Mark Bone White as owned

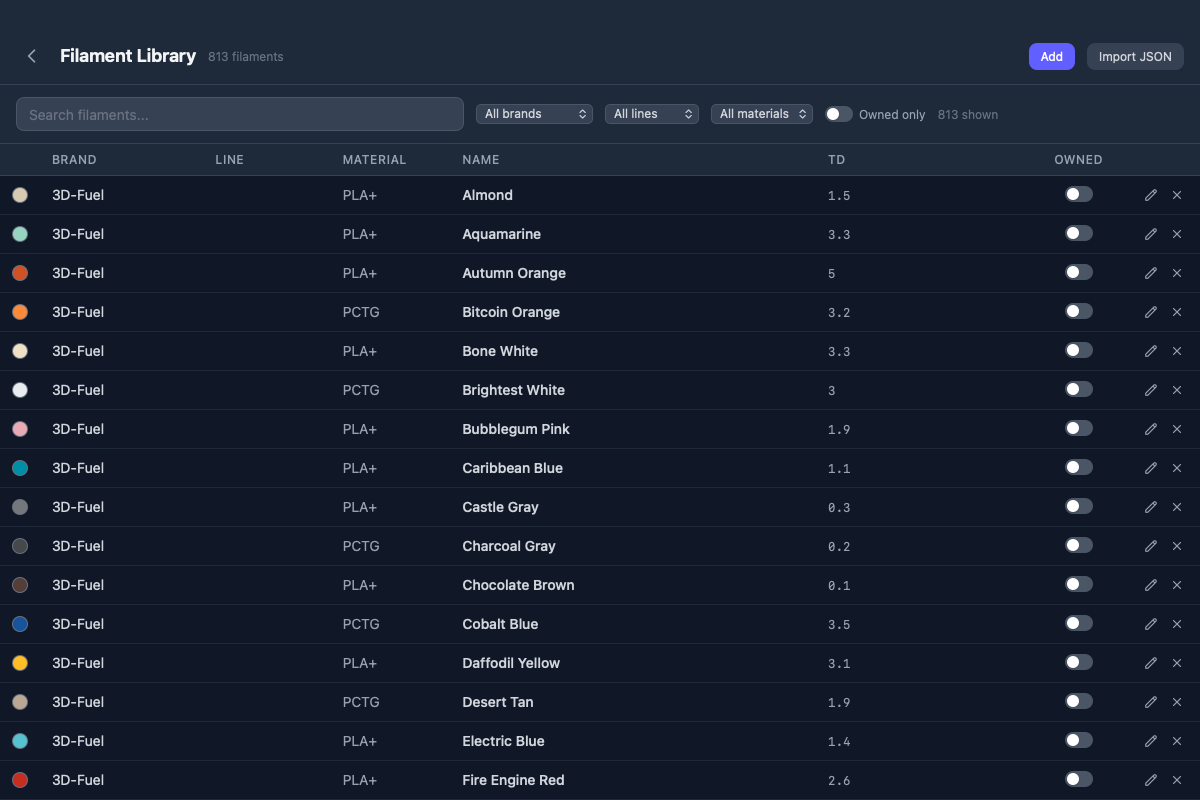[1079, 350]
